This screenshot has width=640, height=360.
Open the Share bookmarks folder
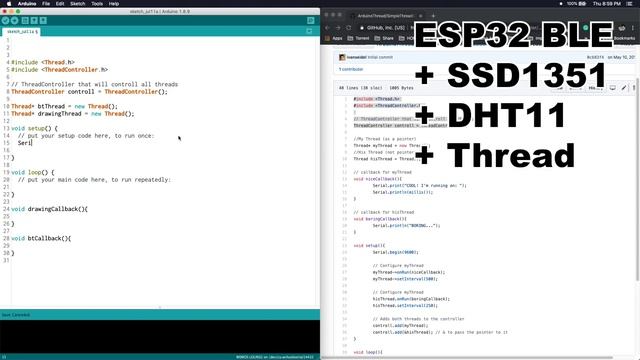[384, 38]
